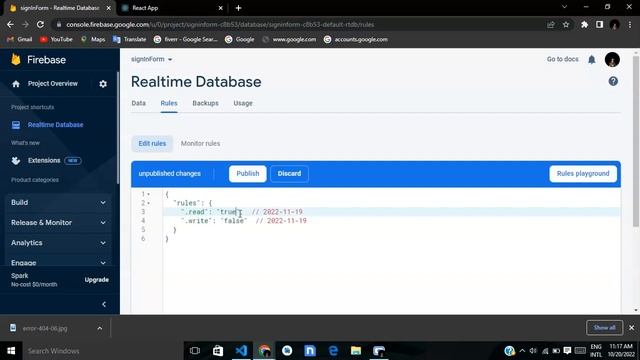Click the Extensions sidebar icon
This screenshot has height=360, width=640.
click(x=16, y=160)
